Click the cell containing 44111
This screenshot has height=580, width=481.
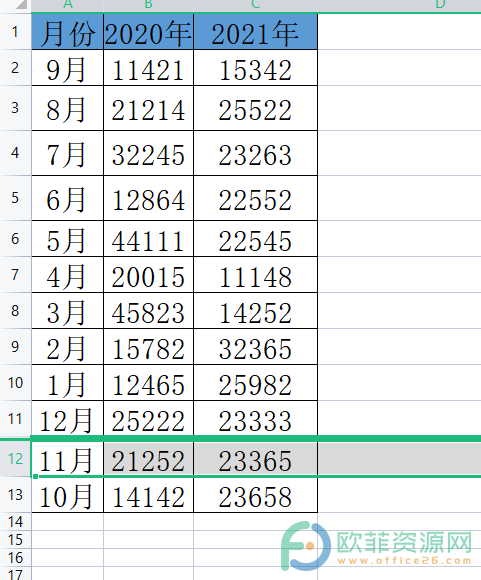point(148,239)
